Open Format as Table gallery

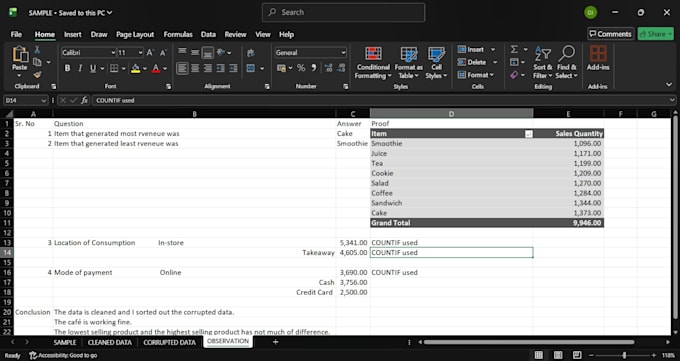tap(408, 63)
